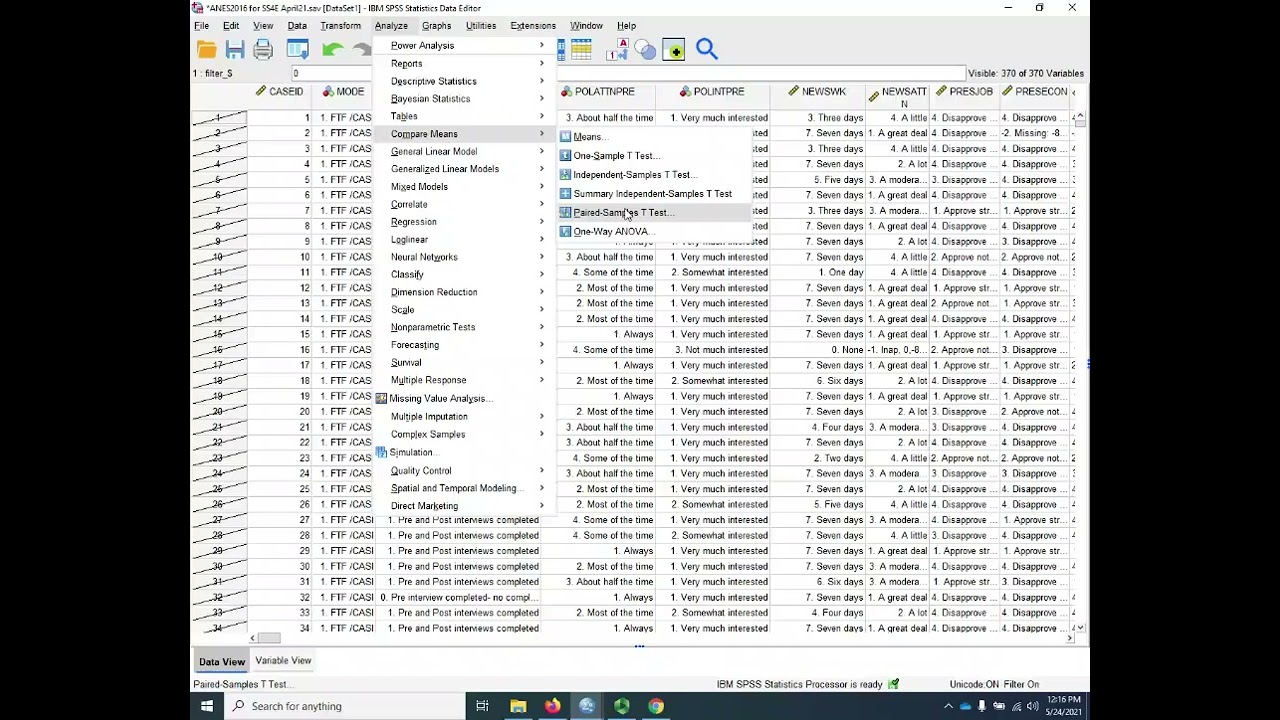
Task: Click the NEWSWK column header
Action: [x=817, y=92]
